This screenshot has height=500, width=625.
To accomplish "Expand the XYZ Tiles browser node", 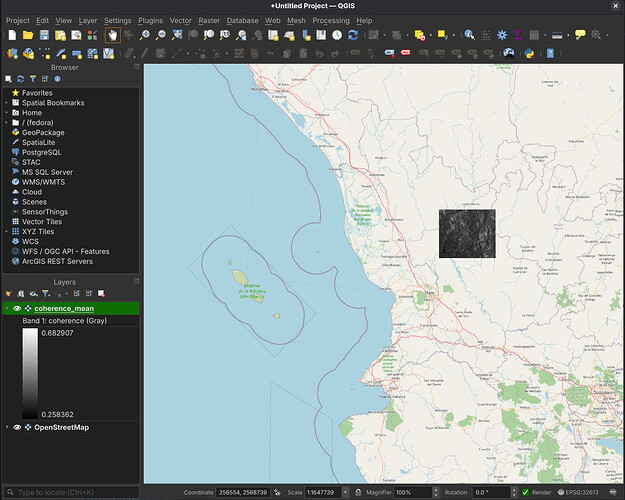I will coord(6,232).
